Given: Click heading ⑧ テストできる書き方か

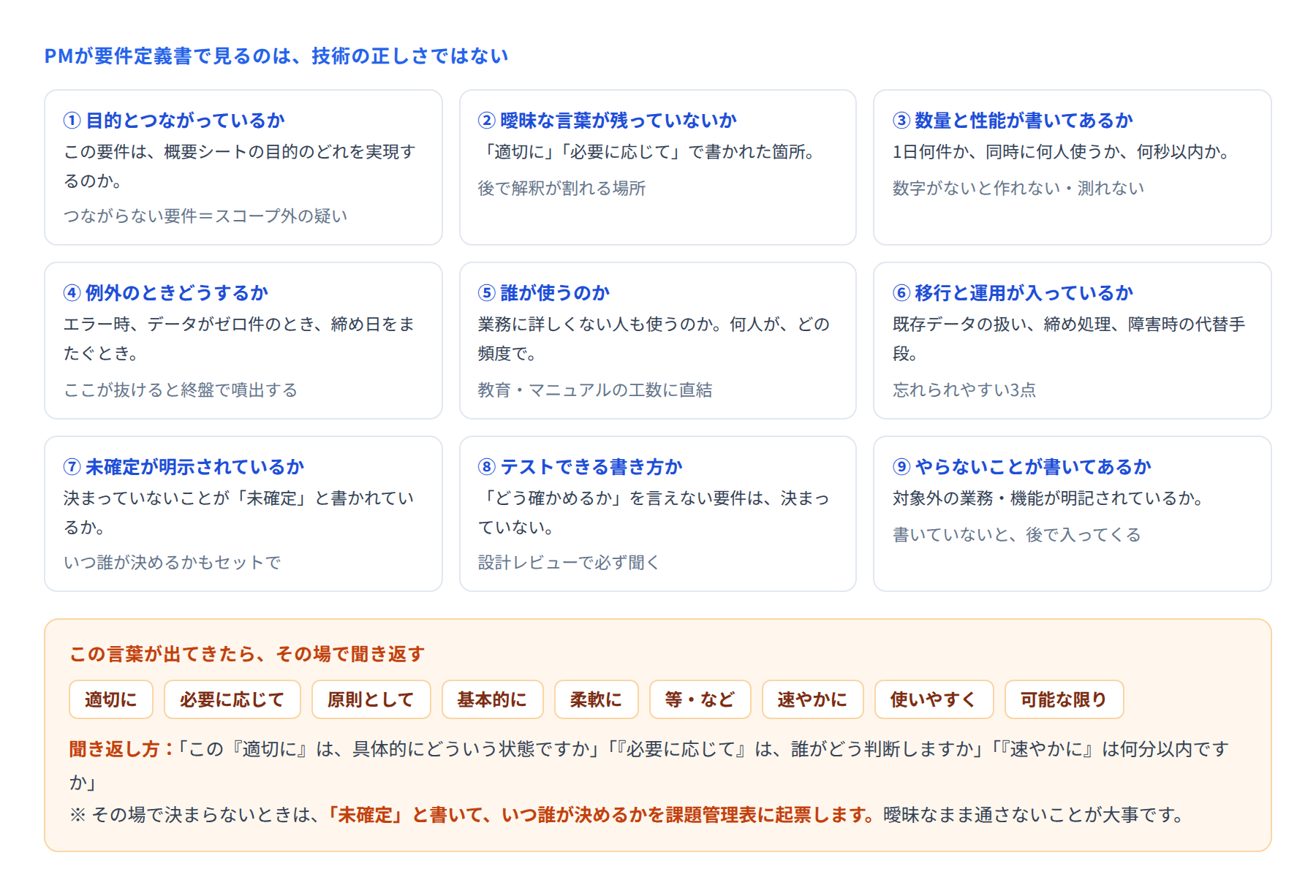Looking at the screenshot, I should click(580, 466).
